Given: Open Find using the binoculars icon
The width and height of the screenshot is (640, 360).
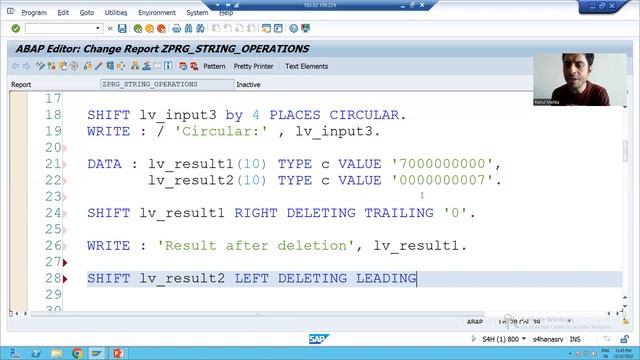Looking at the screenshot, I should (188, 28).
